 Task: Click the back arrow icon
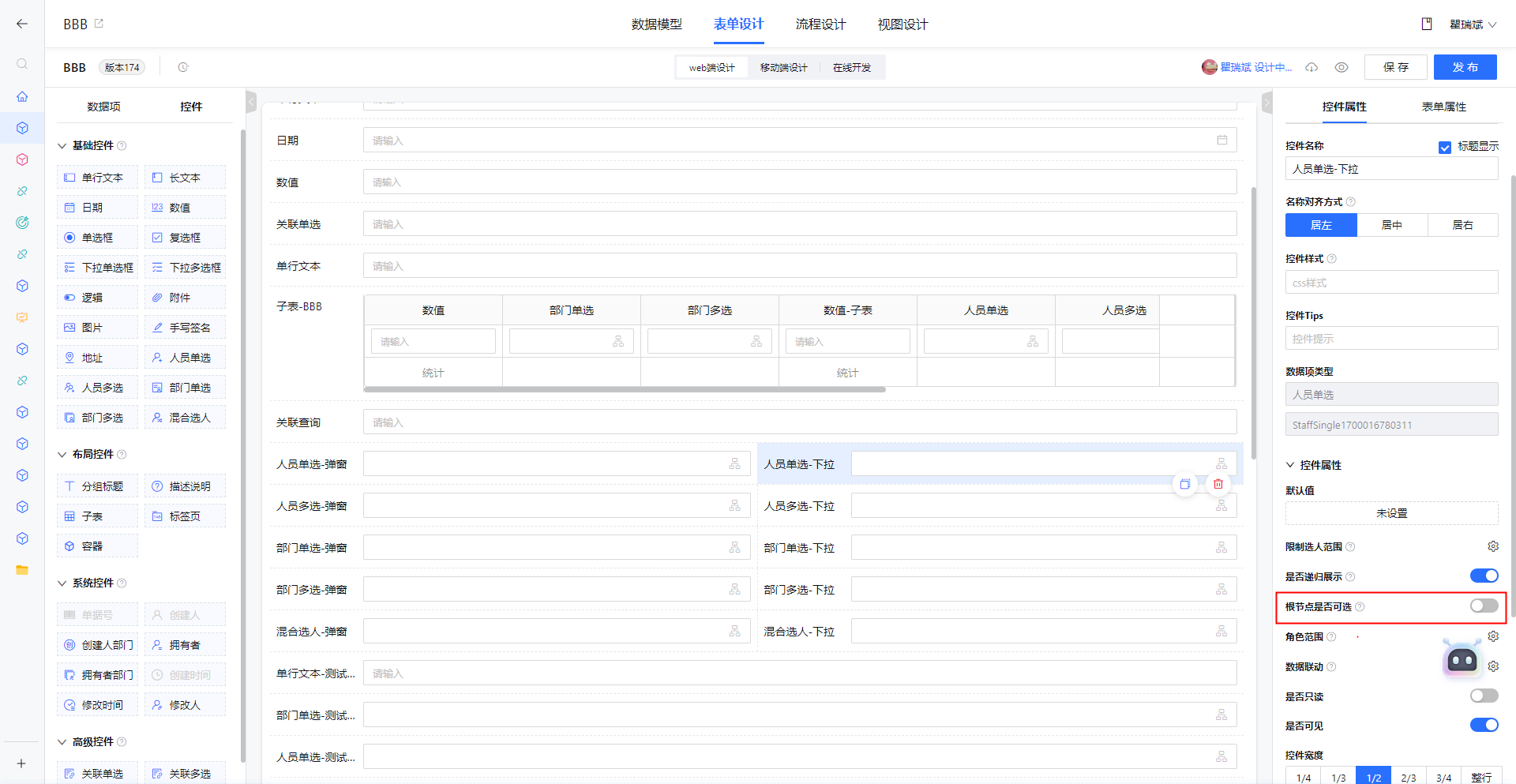coord(22,24)
